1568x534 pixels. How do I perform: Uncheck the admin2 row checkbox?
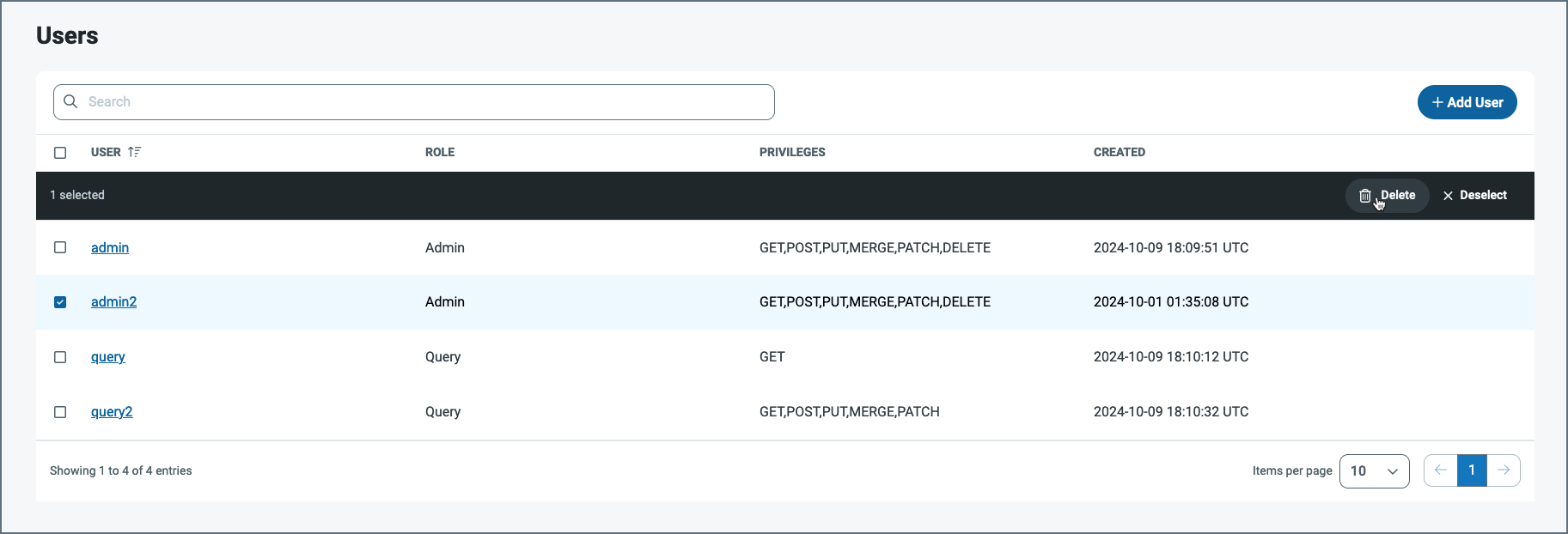point(60,302)
